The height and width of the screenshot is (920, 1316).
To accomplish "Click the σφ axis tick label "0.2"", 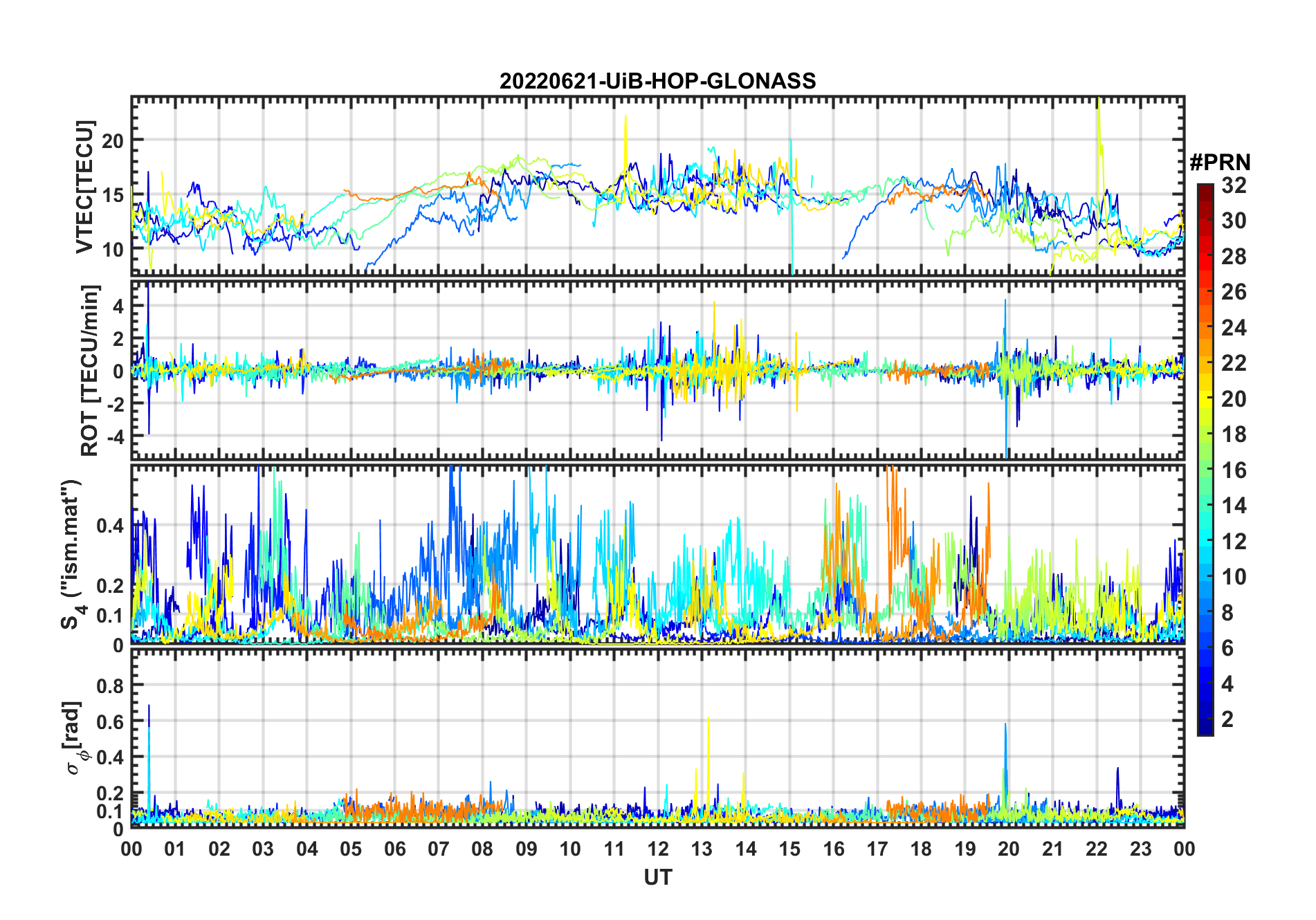I will [x=110, y=793].
